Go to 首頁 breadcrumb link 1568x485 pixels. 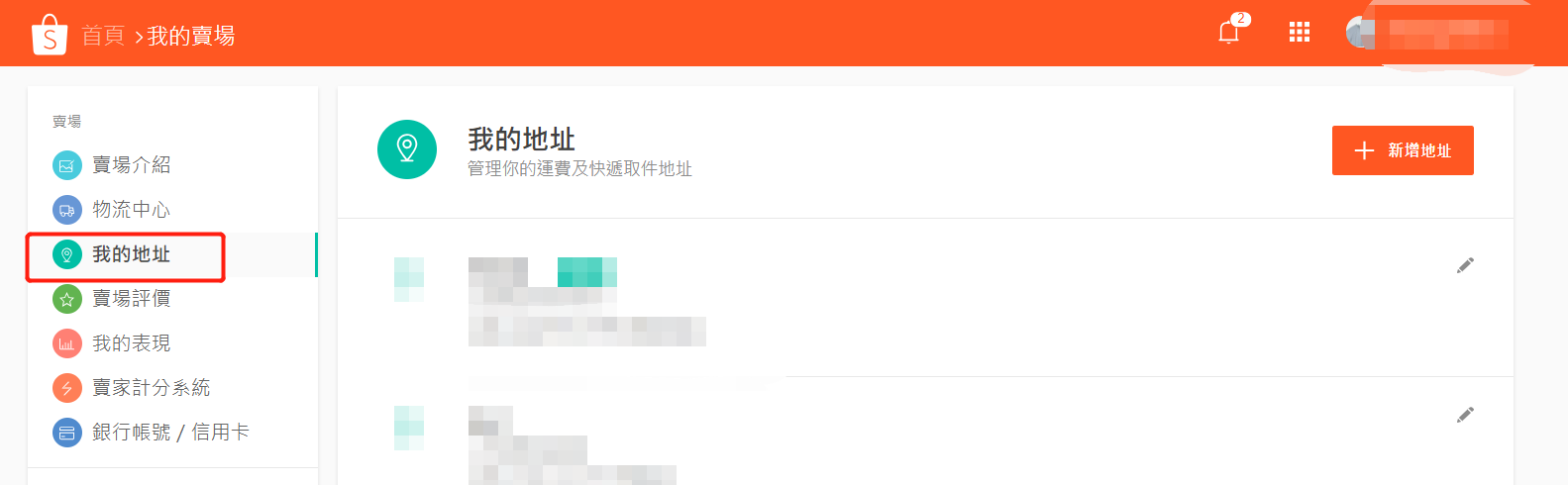[x=103, y=36]
